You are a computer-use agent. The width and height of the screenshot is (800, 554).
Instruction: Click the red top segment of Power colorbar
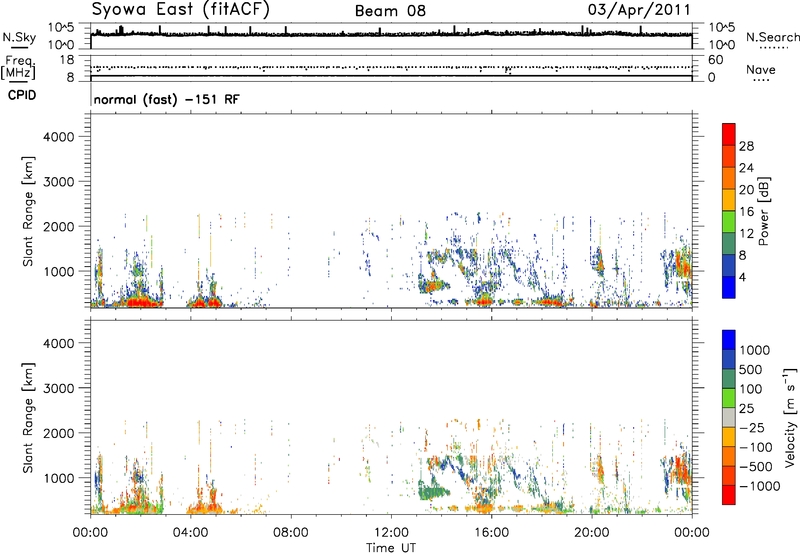(x=729, y=134)
